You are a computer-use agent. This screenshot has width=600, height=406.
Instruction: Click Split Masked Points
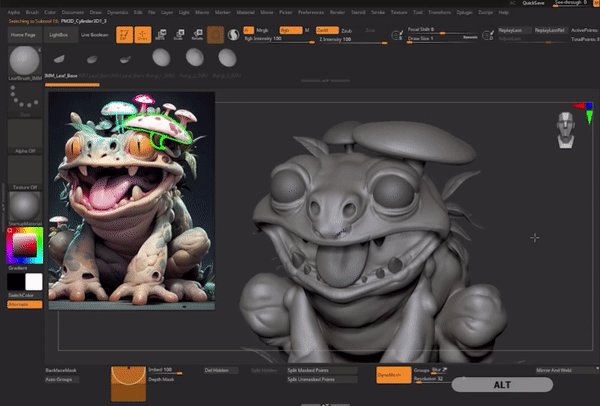click(322, 370)
